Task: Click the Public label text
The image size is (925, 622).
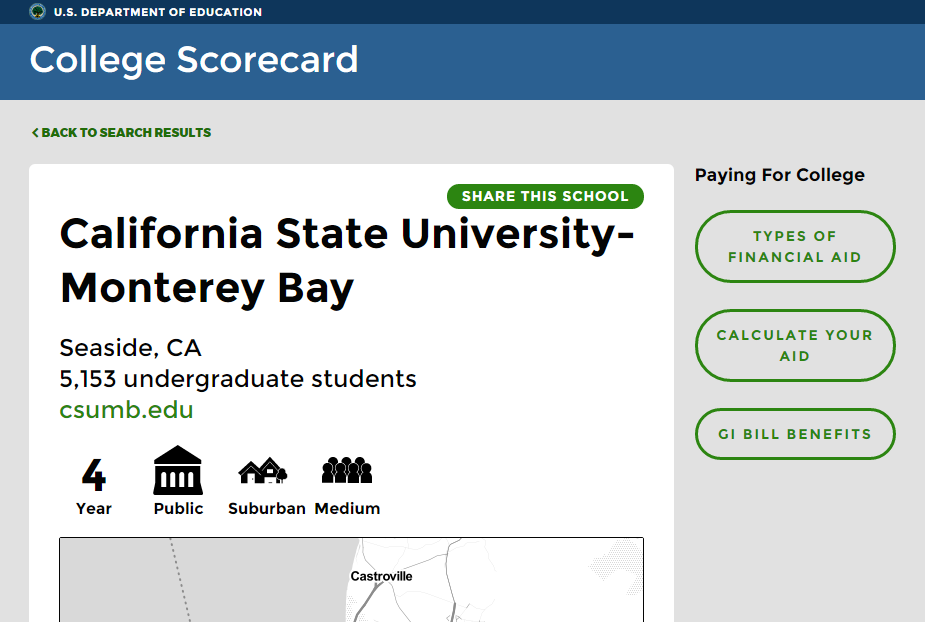Action: 178,509
